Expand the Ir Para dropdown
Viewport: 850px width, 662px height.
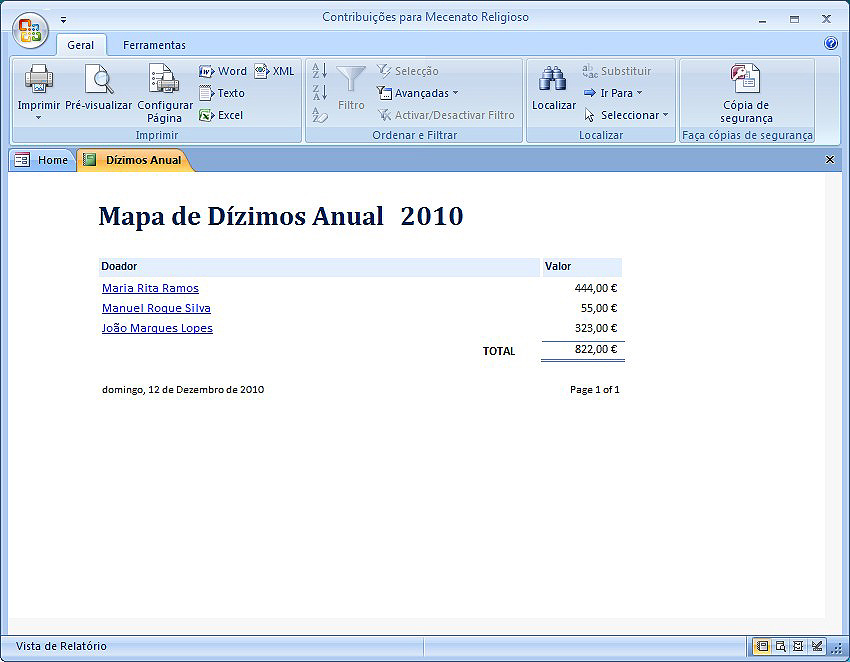tap(612, 93)
